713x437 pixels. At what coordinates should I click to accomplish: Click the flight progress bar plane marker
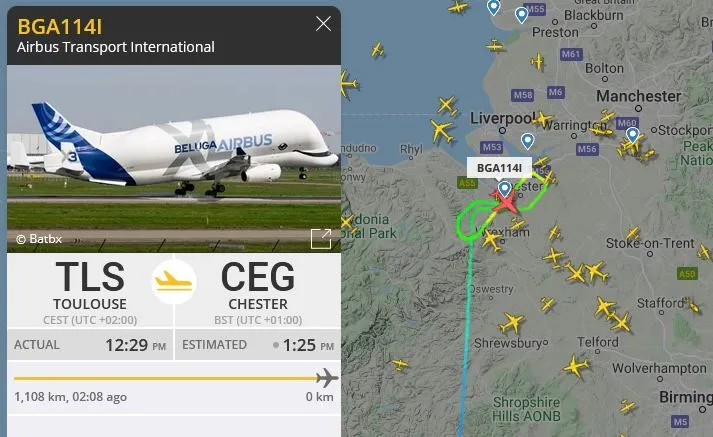click(327, 378)
